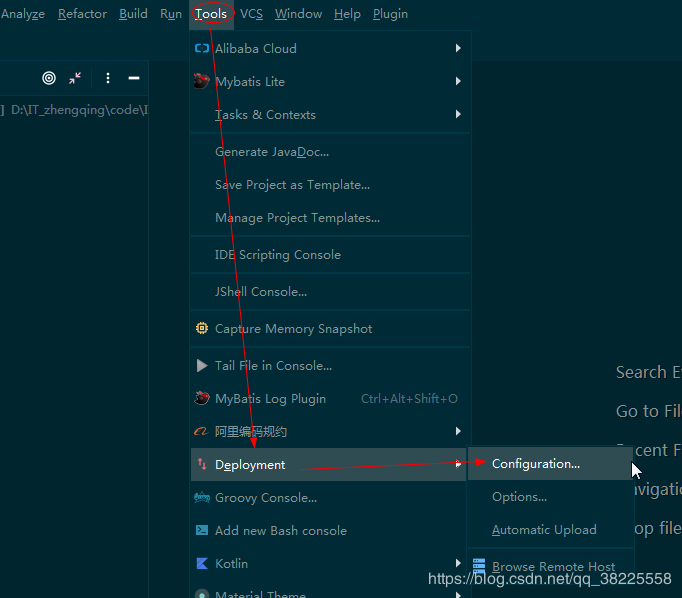Viewport: 682px width, 598px height.
Task: Hide the project panel with minus icon
Action: 134,78
